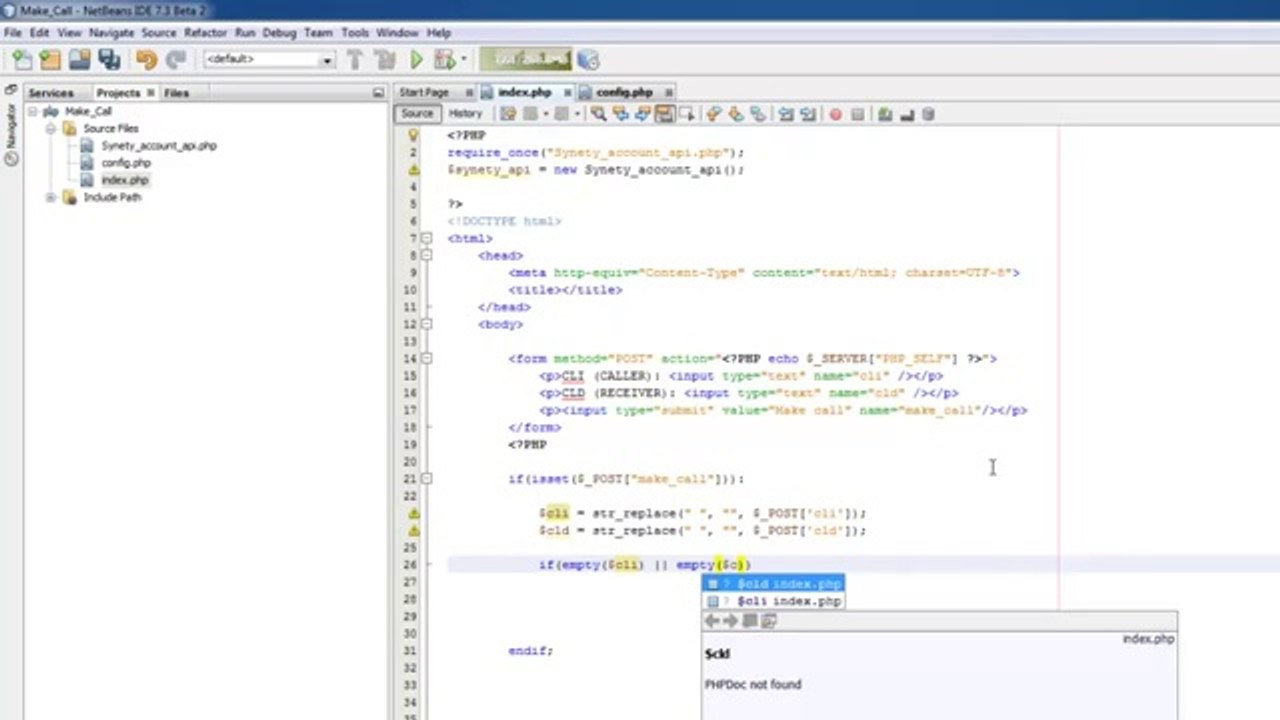Screen dimensions: 1280x720
Task: Collapse the form code fold on line 14
Action: click(427, 358)
